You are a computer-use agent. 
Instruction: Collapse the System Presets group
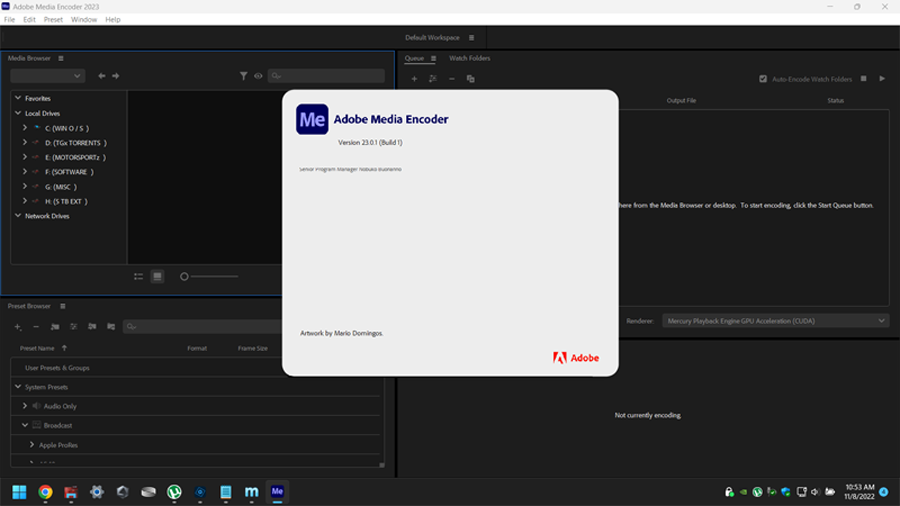click(18, 387)
